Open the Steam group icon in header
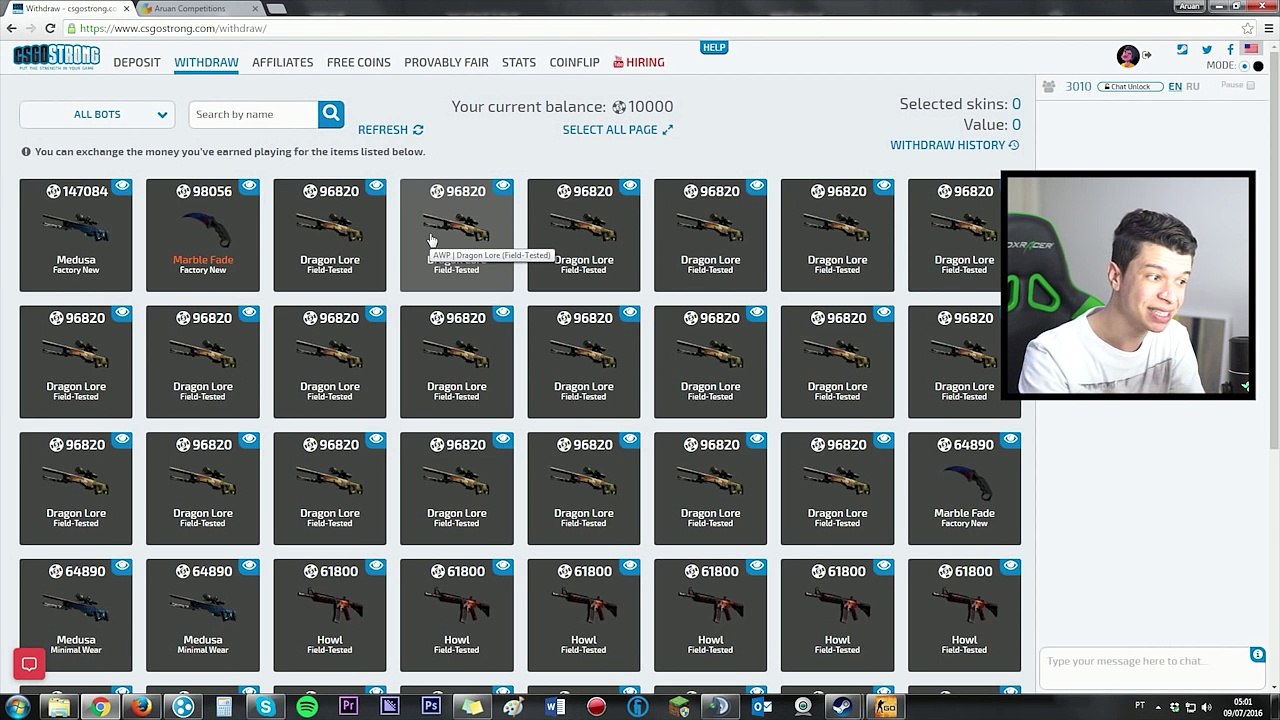Image resolution: width=1280 pixels, height=720 pixels. pos(1182,50)
